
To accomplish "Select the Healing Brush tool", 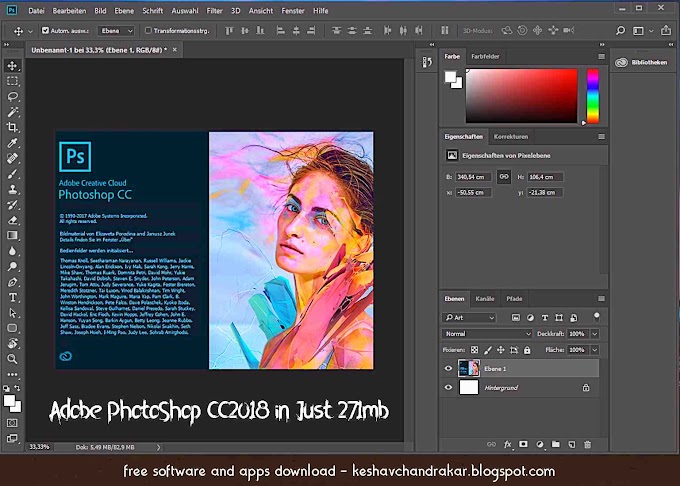I will click(12, 158).
